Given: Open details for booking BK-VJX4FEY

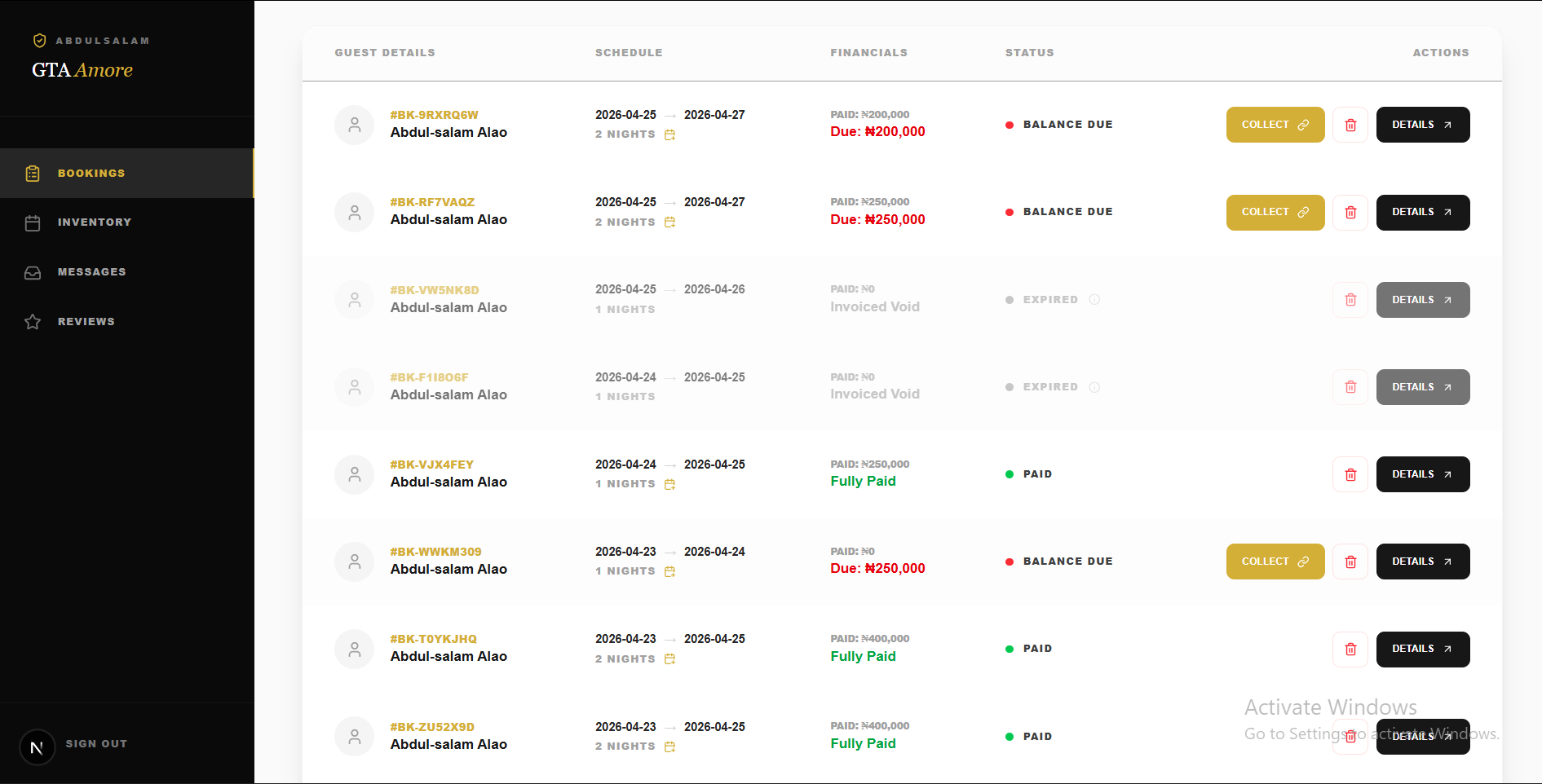Looking at the screenshot, I should pos(1423,474).
